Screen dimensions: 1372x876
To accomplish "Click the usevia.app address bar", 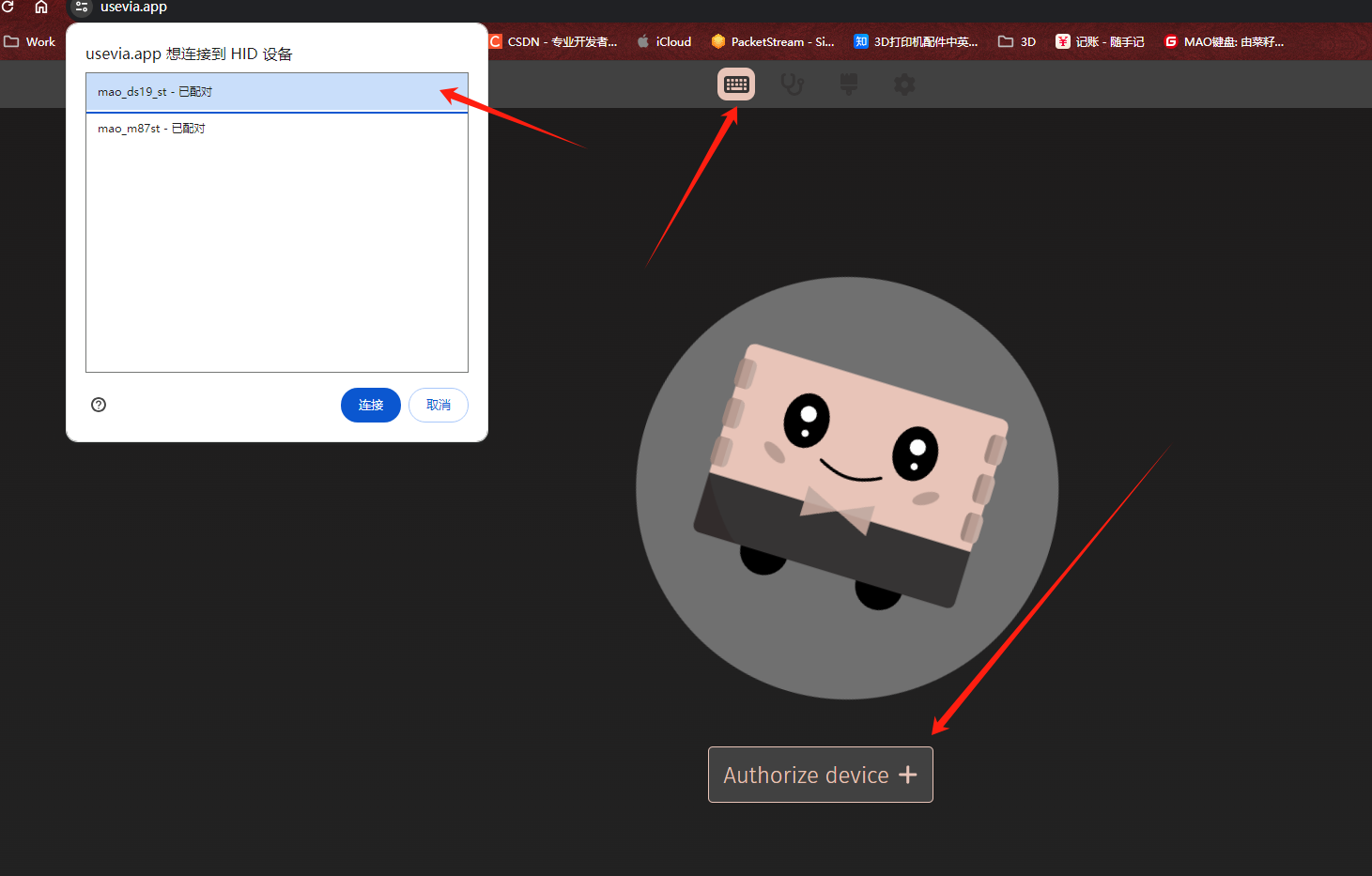I will tap(133, 7).
